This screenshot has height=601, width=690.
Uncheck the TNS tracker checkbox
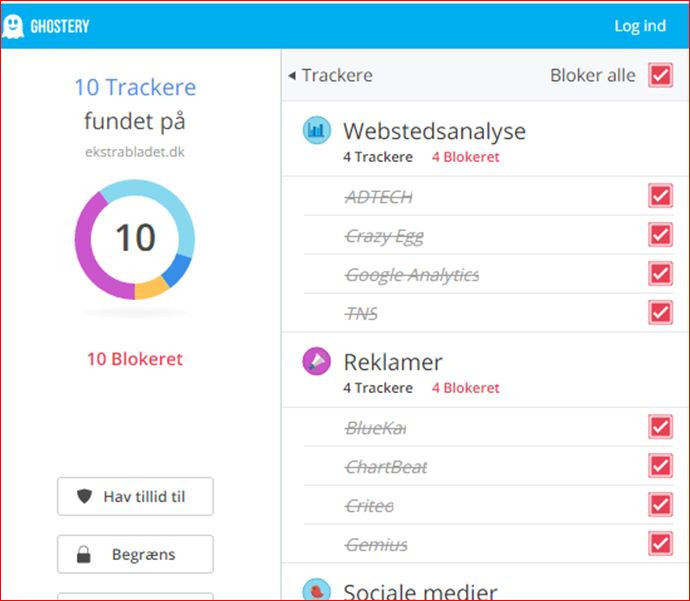[660, 312]
